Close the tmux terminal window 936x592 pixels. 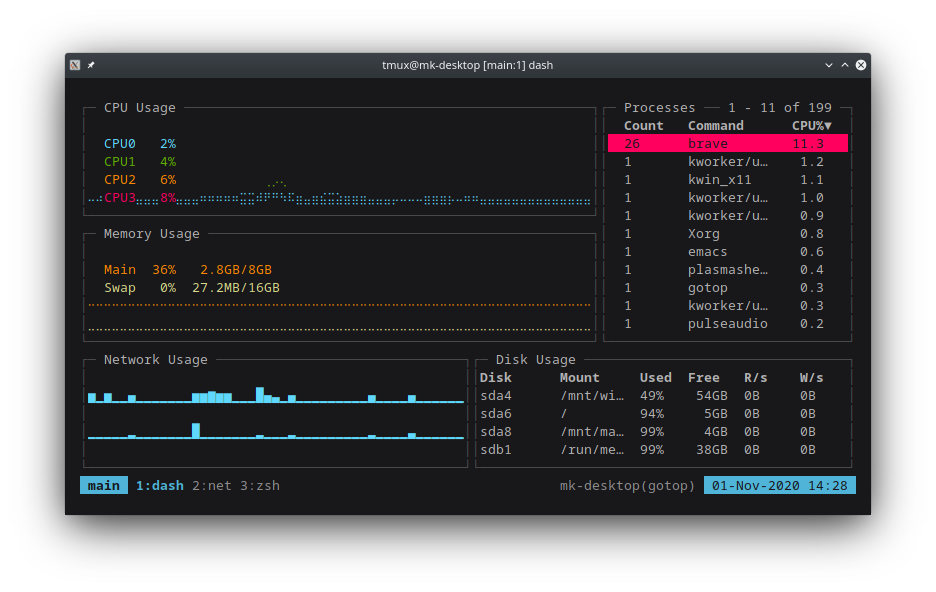[x=861, y=65]
